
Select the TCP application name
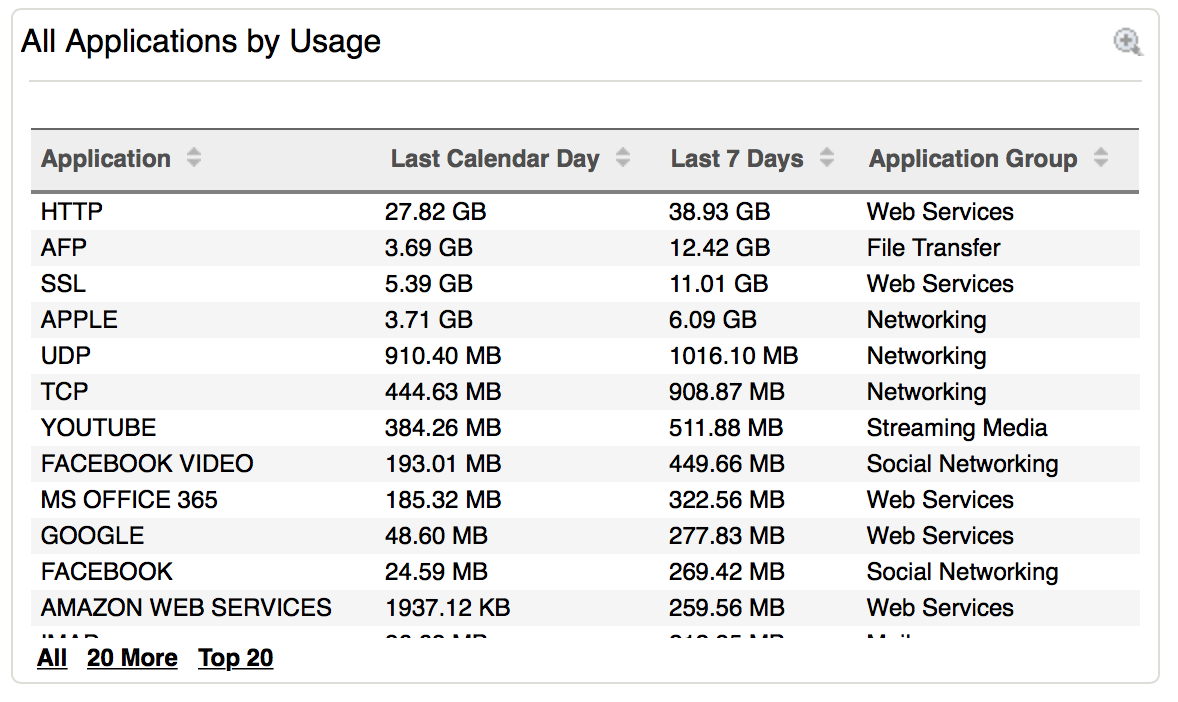[x=65, y=392]
